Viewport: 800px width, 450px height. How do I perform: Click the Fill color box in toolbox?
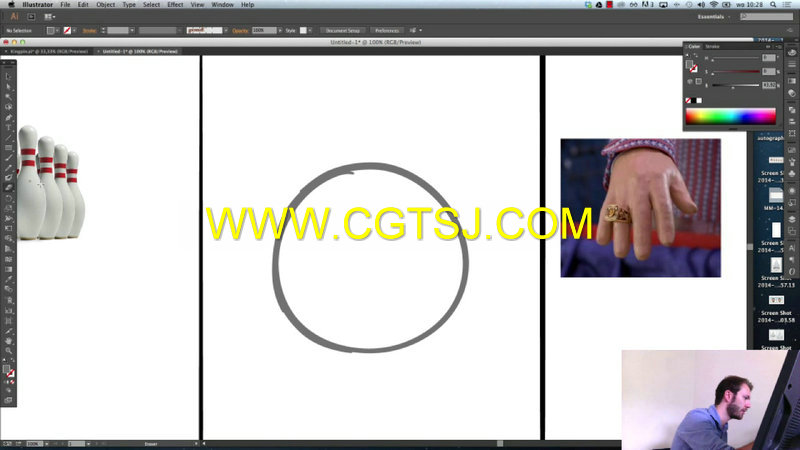point(6,369)
